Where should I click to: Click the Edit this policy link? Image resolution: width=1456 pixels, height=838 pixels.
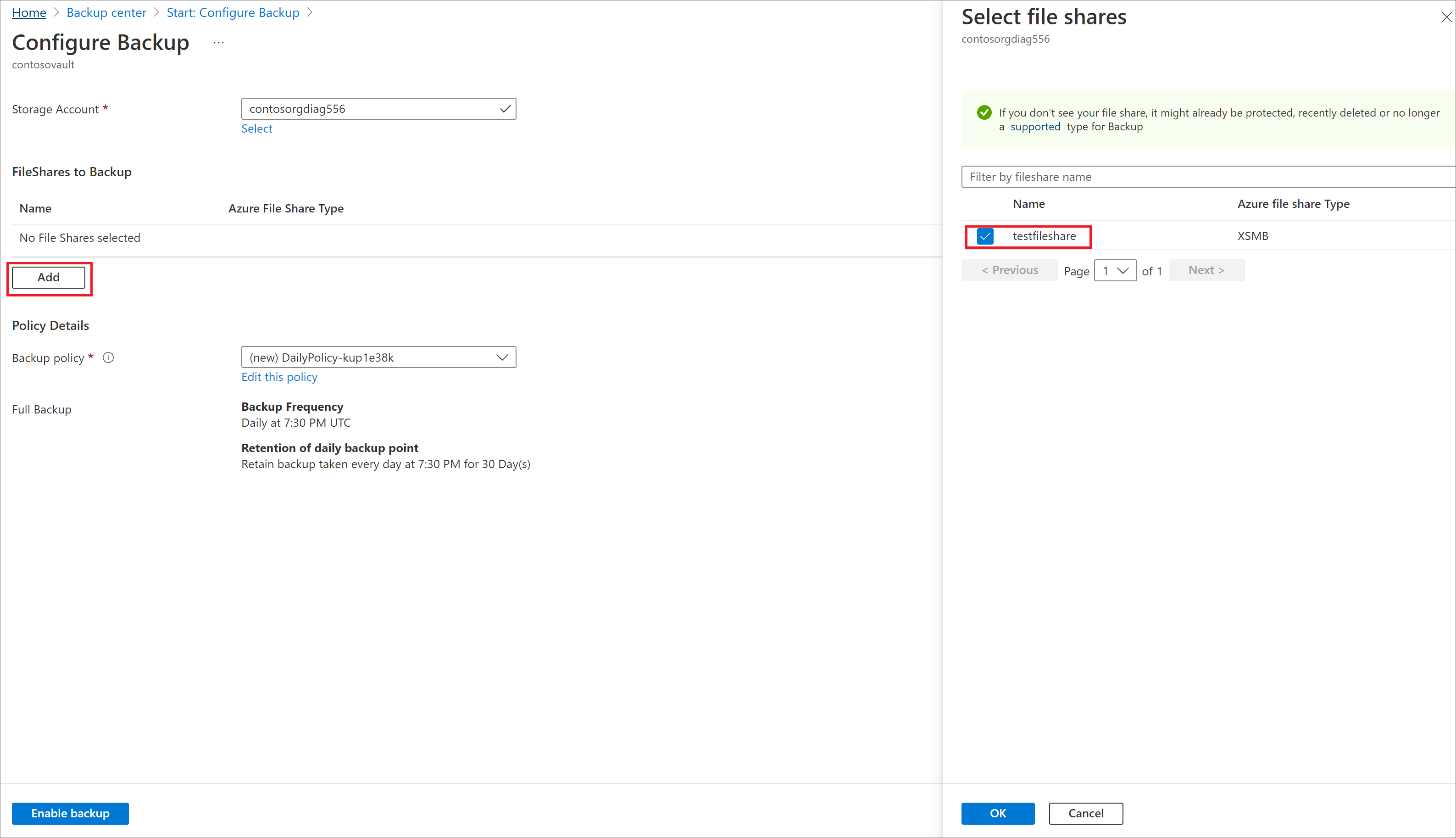click(x=279, y=376)
